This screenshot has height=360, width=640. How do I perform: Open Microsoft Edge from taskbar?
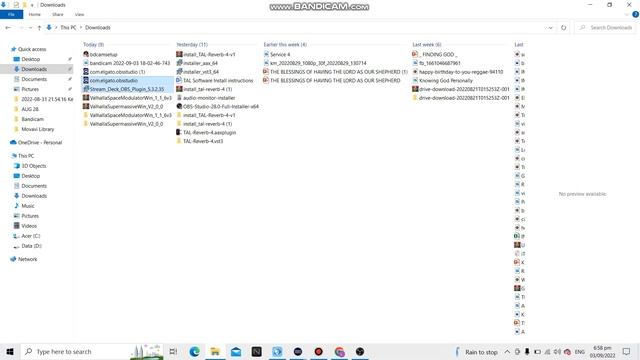click(194, 352)
